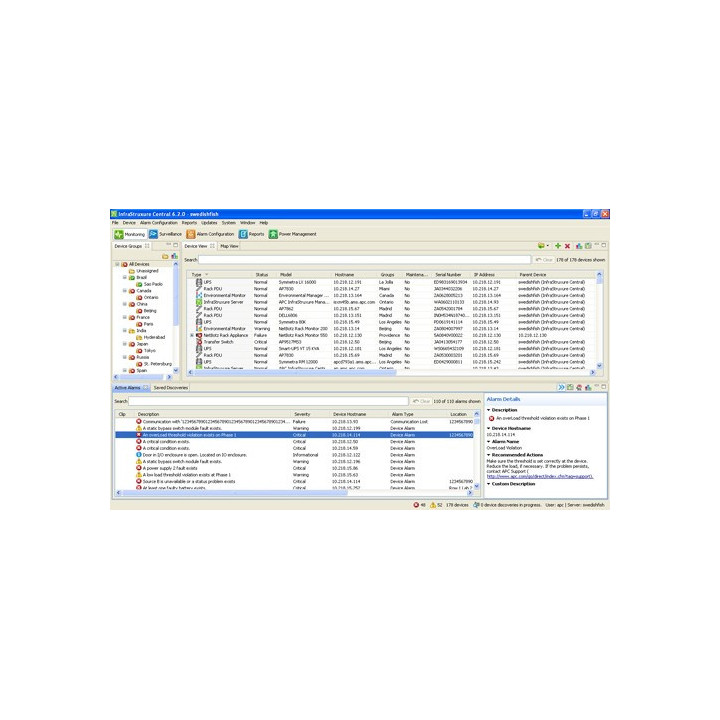
Task: Open the File menu
Action: (x=115, y=223)
